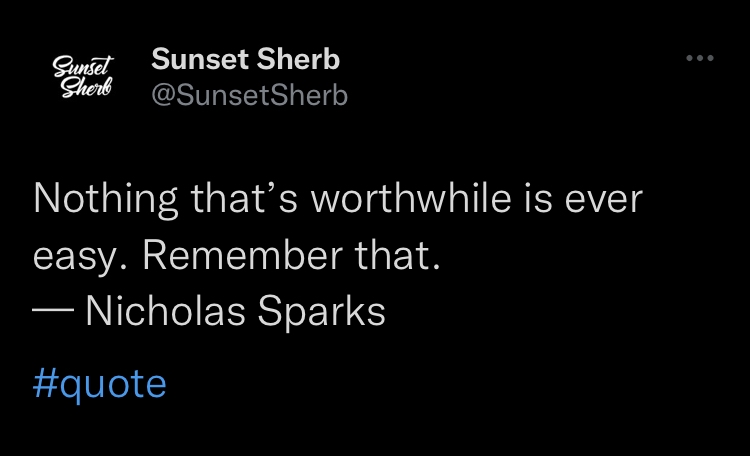Follow the #quote hashtag link
The image size is (750, 456).
pos(99,385)
